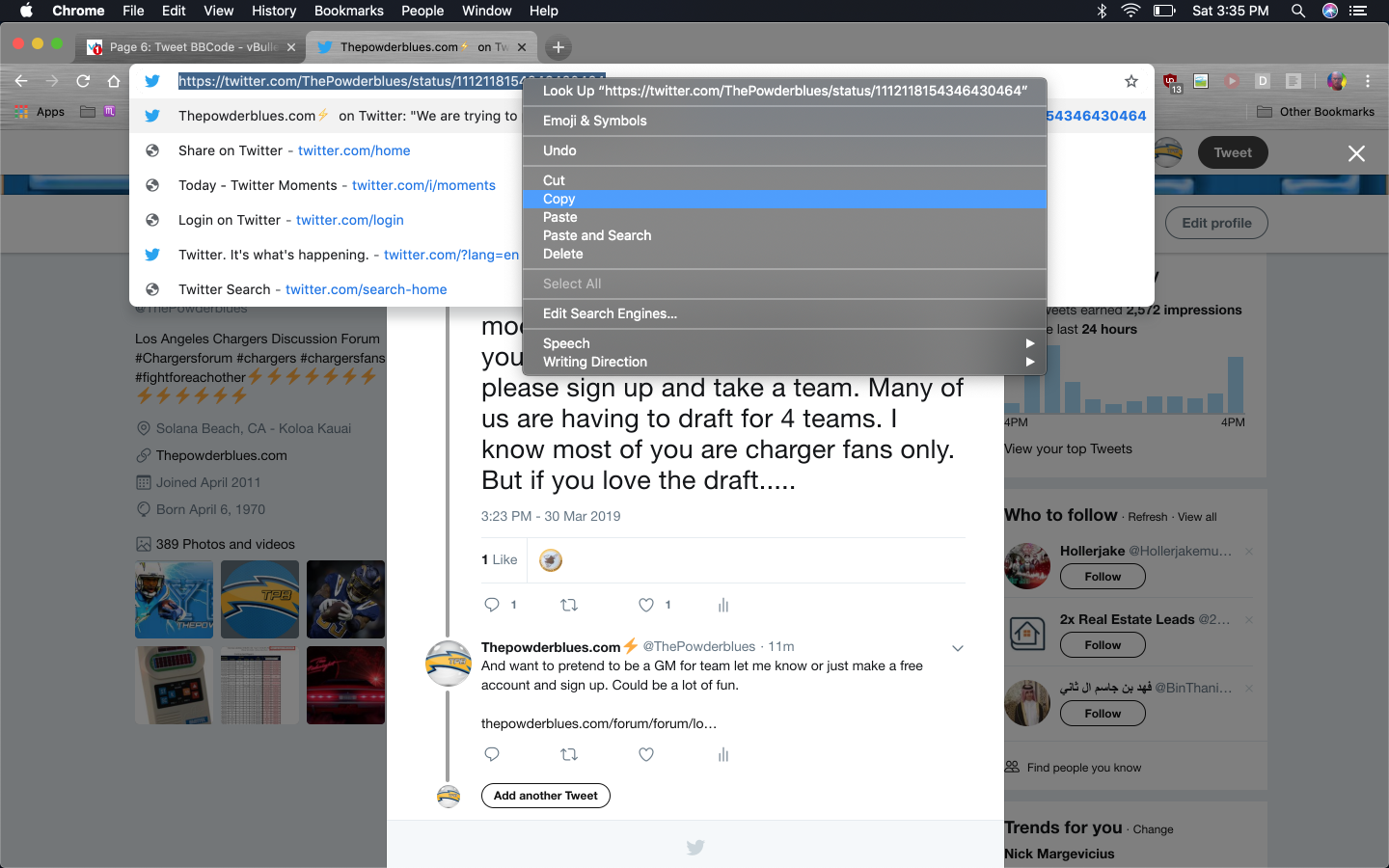Choose Edit Search Engines… option
Screen dimensions: 1389x868
(x=784, y=313)
